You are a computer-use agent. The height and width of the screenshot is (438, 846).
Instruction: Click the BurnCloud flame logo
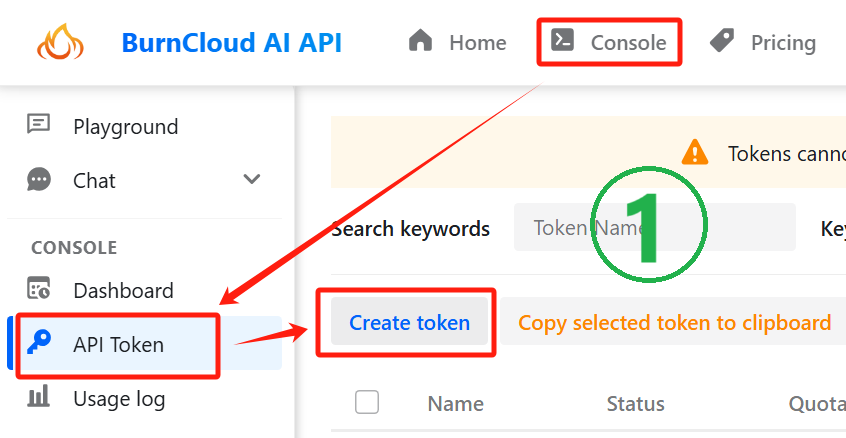click(x=60, y=42)
